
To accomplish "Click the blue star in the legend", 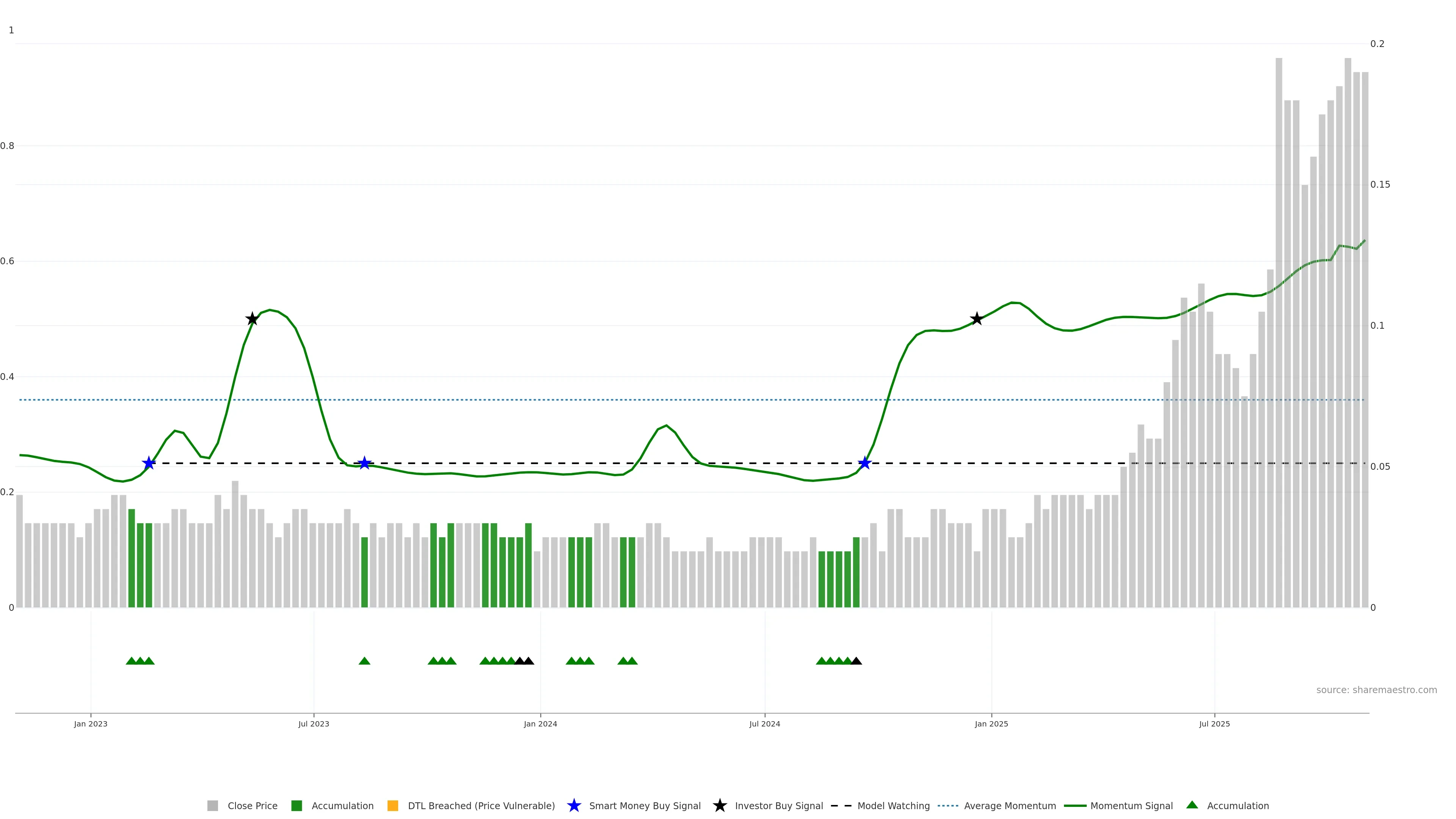I will coord(574,806).
